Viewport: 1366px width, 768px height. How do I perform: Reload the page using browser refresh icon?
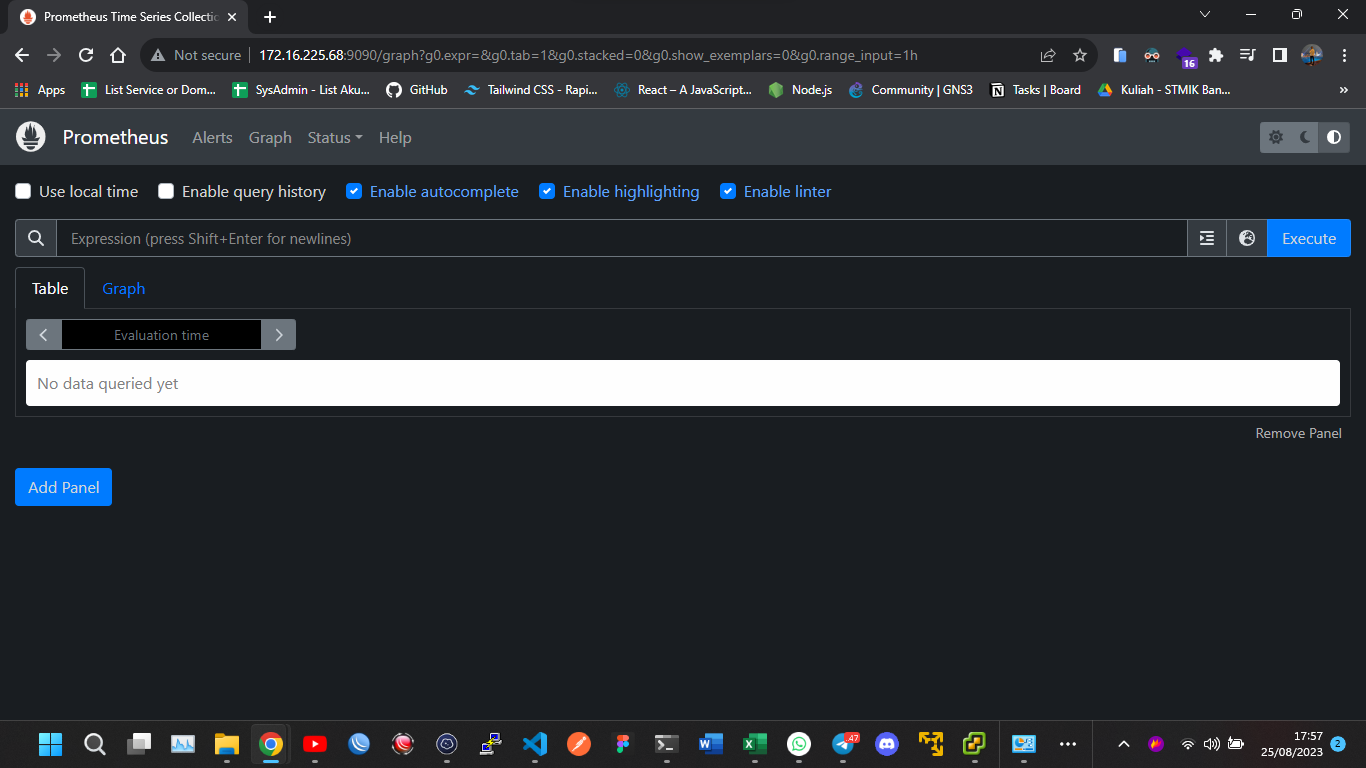coord(86,55)
